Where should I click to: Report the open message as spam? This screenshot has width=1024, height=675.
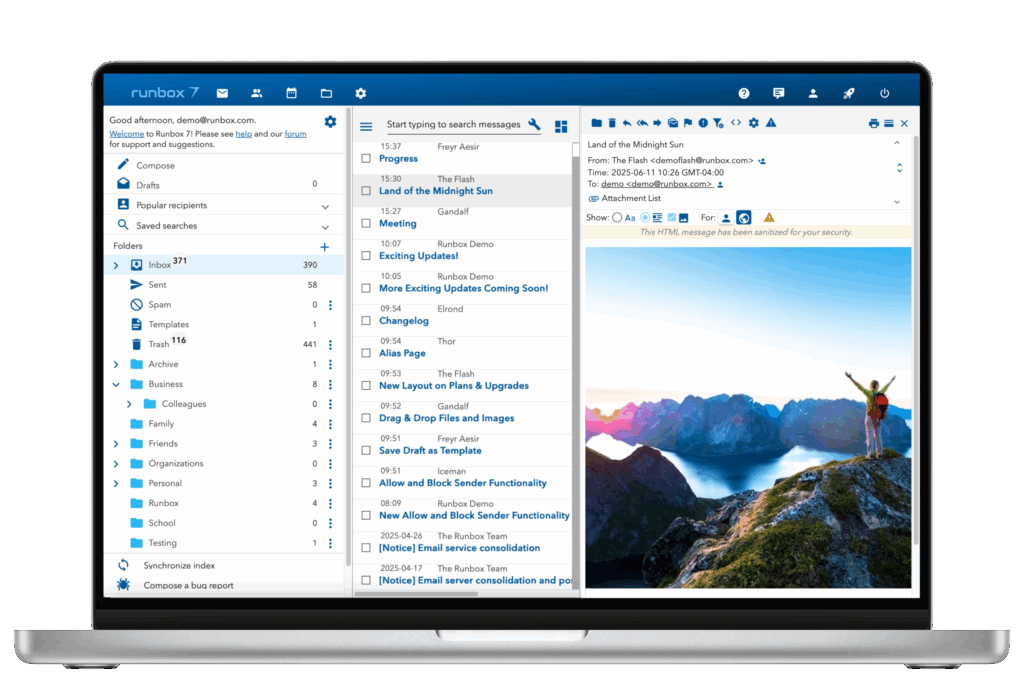click(703, 123)
